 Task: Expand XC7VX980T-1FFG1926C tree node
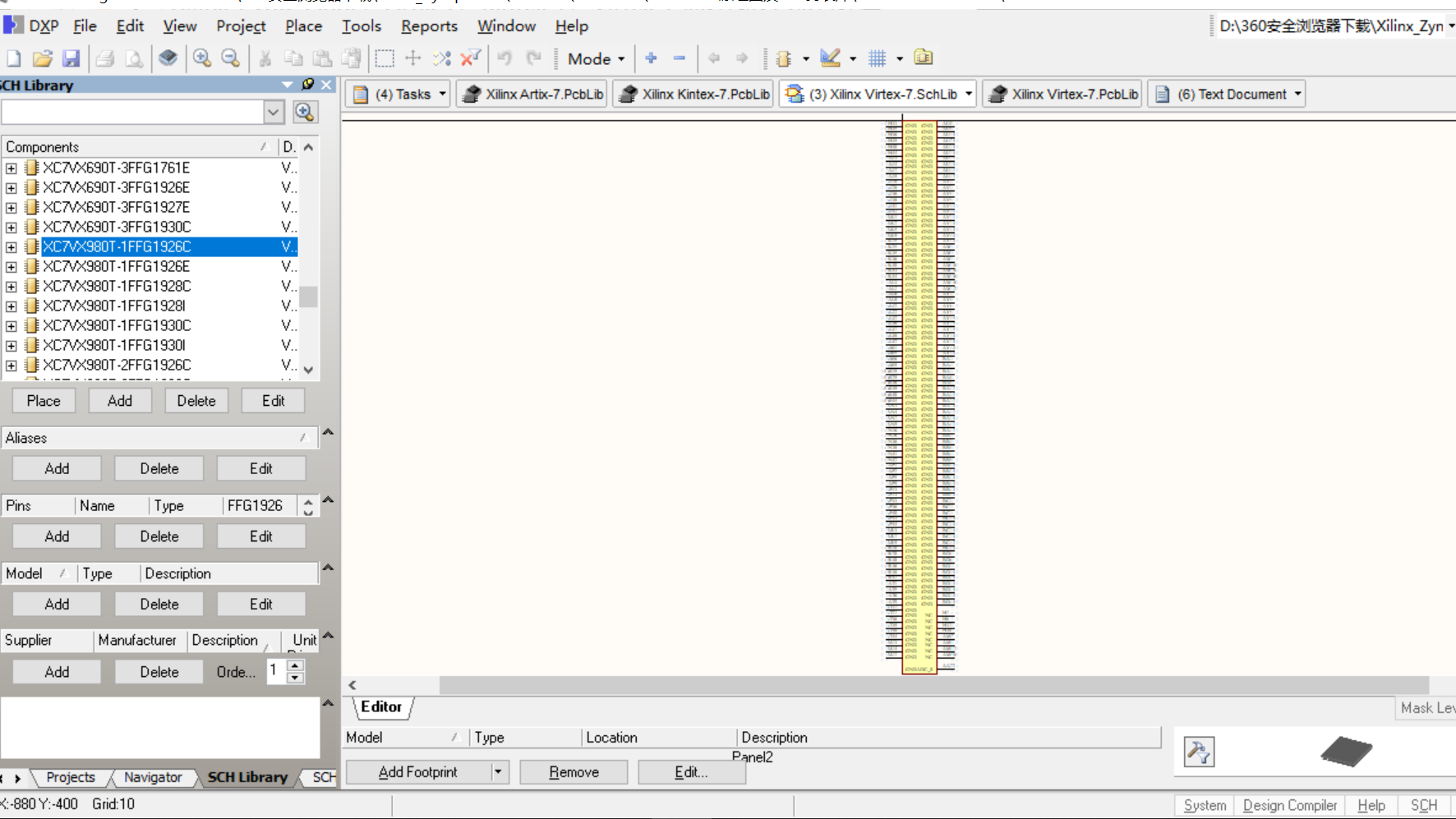tap(12, 246)
